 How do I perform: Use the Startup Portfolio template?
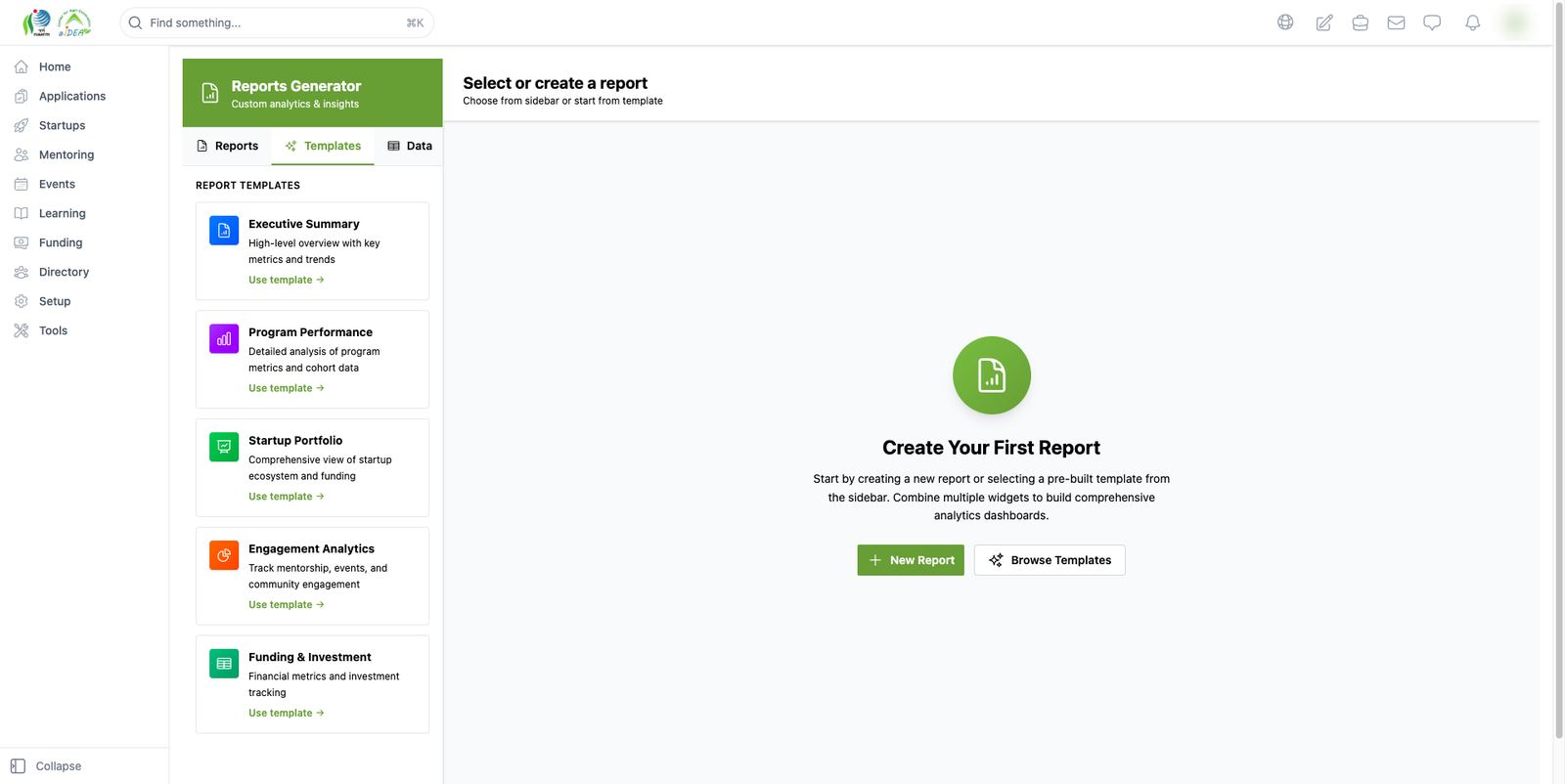coord(286,497)
